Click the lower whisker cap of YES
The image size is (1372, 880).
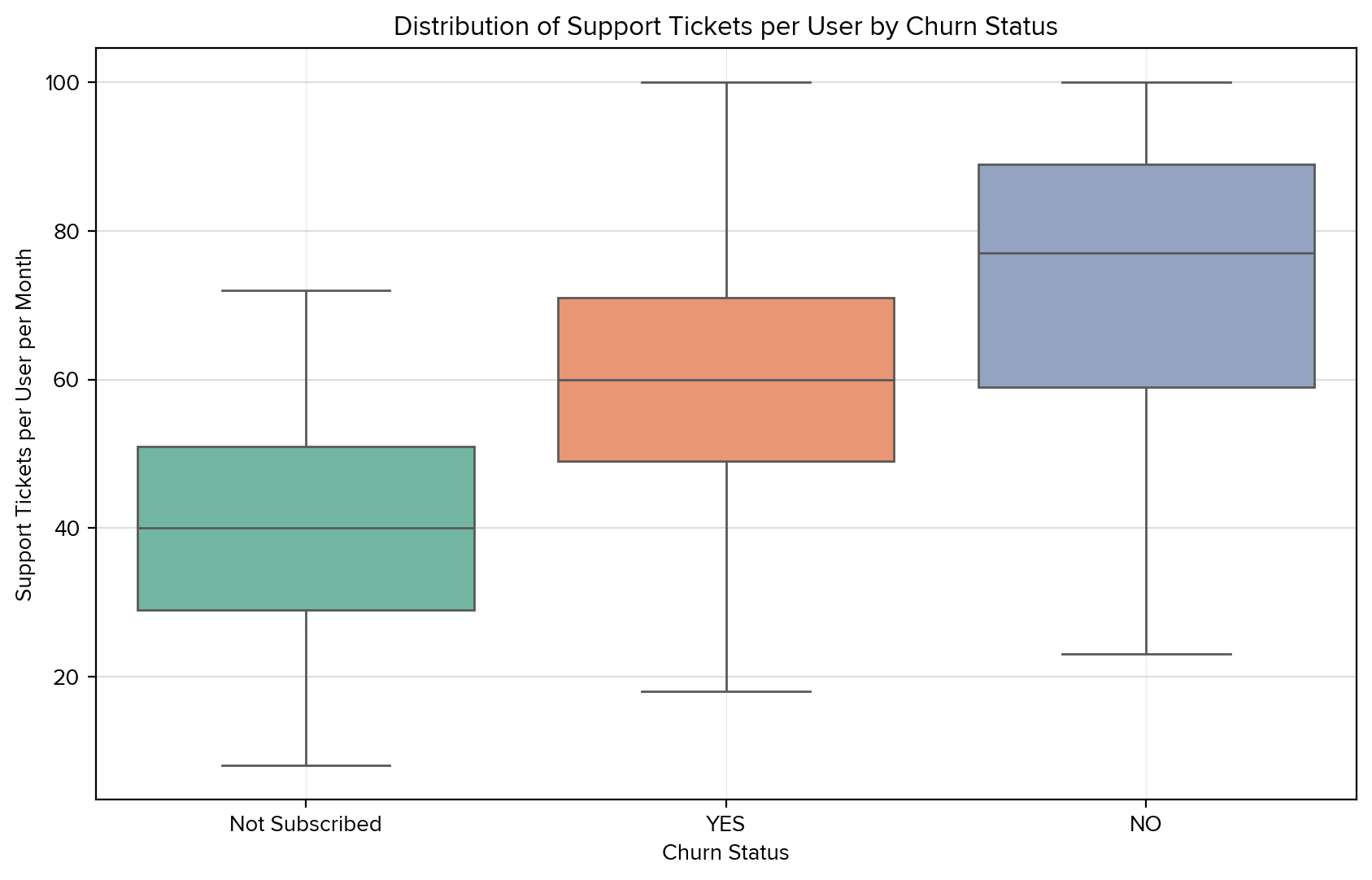click(725, 691)
